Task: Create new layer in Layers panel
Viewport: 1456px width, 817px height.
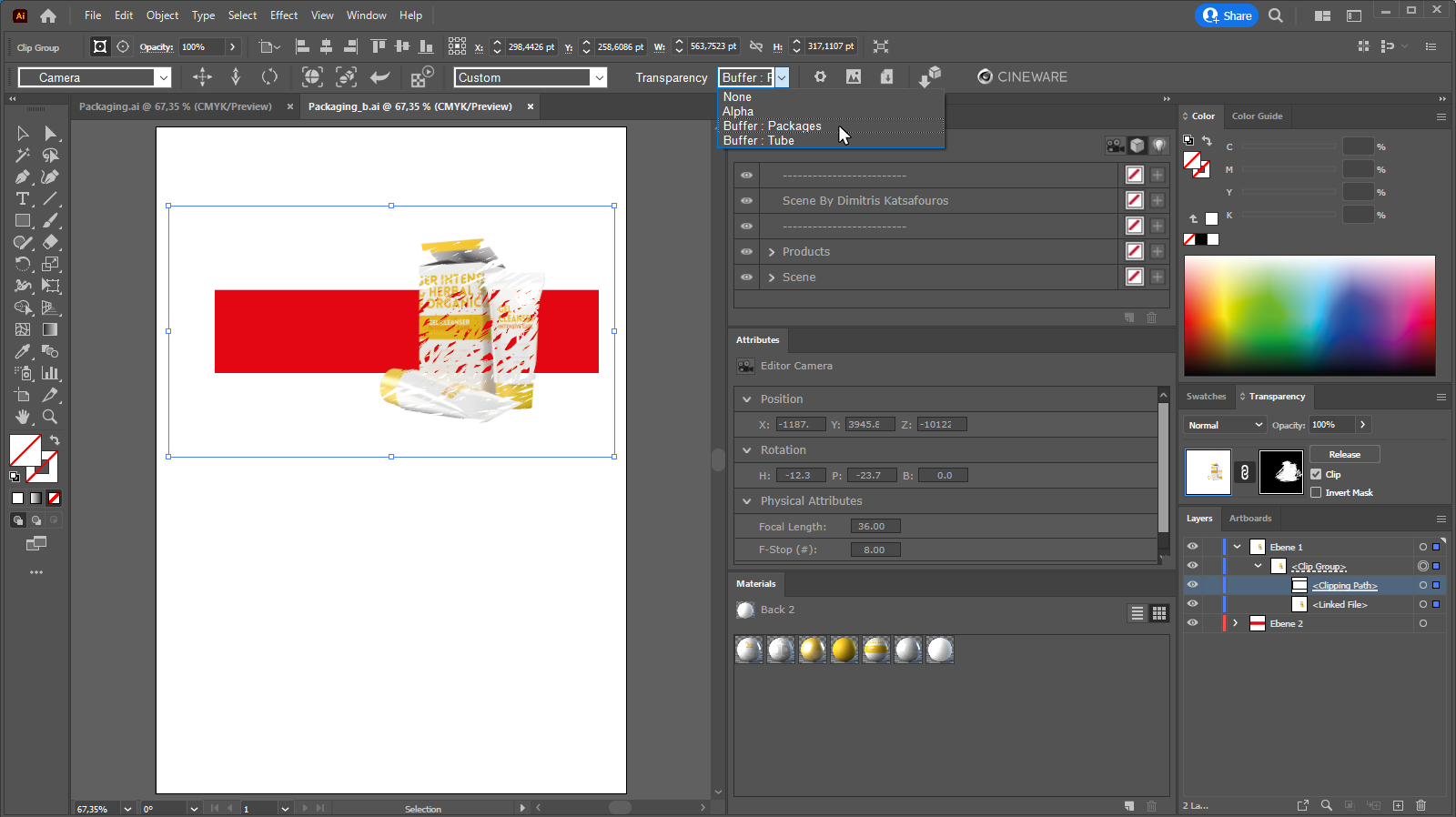Action: point(1398,805)
